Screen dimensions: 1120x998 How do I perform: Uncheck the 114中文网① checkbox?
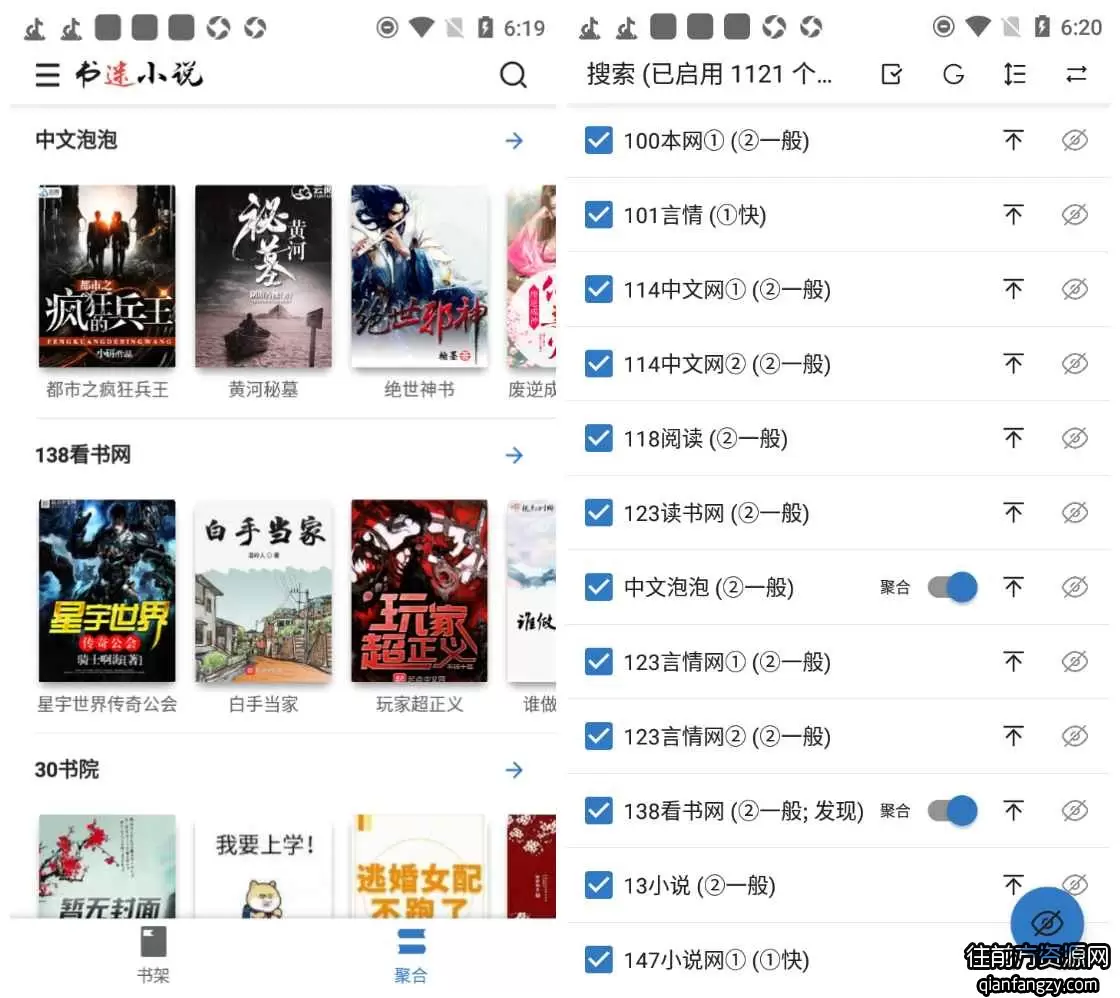pos(598,289)
